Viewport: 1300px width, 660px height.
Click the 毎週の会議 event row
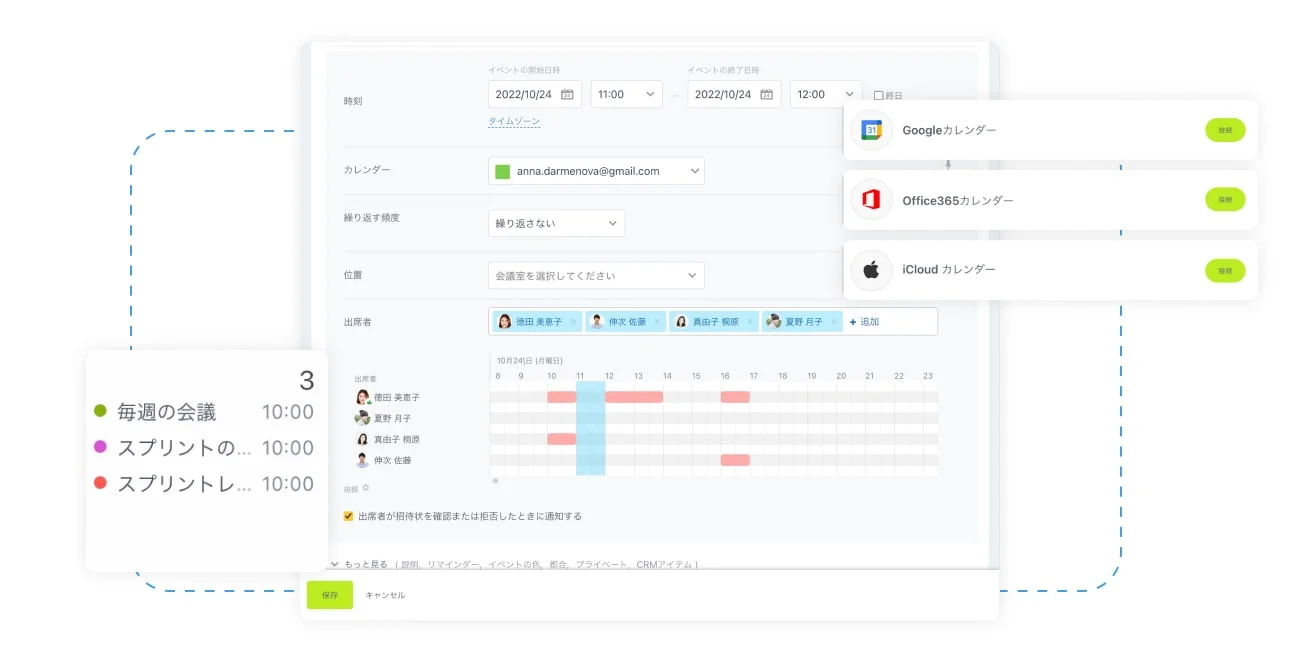tap(203, 411)
